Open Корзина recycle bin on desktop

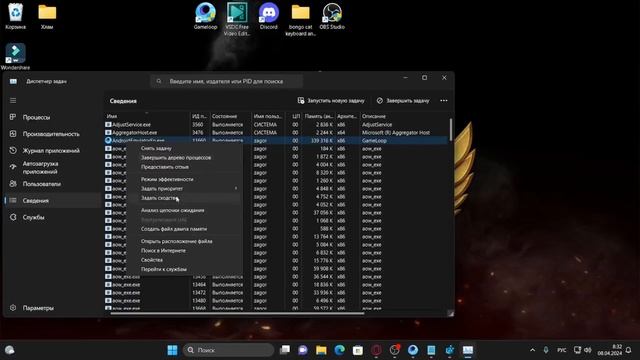pyautogui.click(x=16, y=16)
